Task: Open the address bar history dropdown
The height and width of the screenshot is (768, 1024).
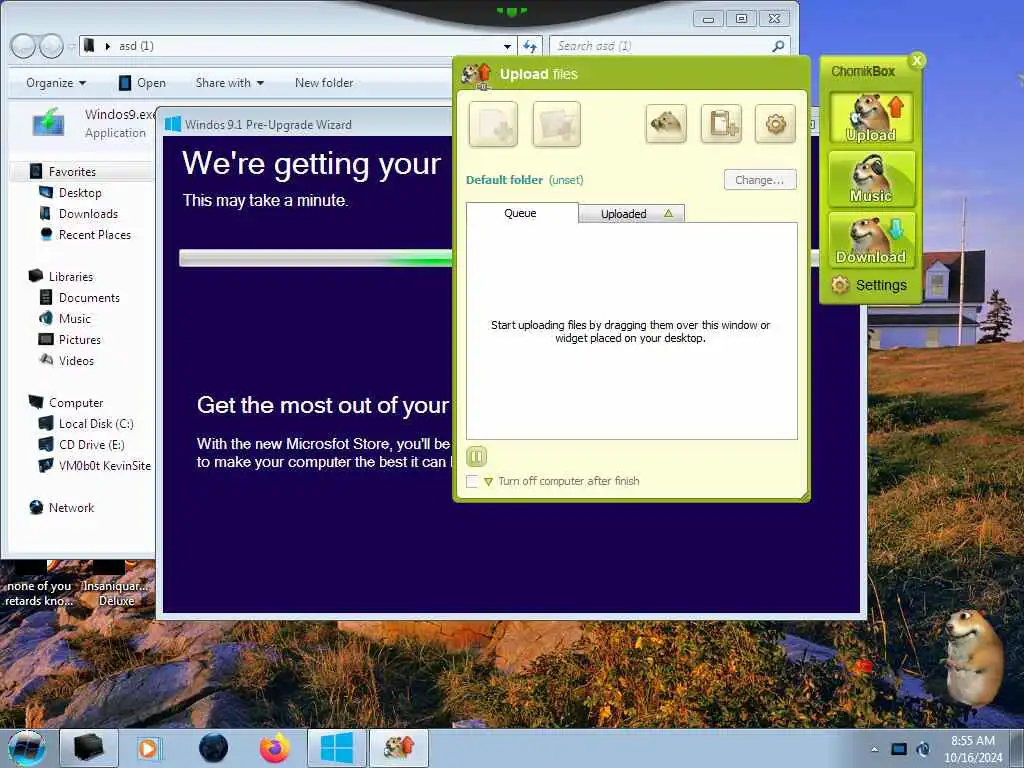Action: 507,46
